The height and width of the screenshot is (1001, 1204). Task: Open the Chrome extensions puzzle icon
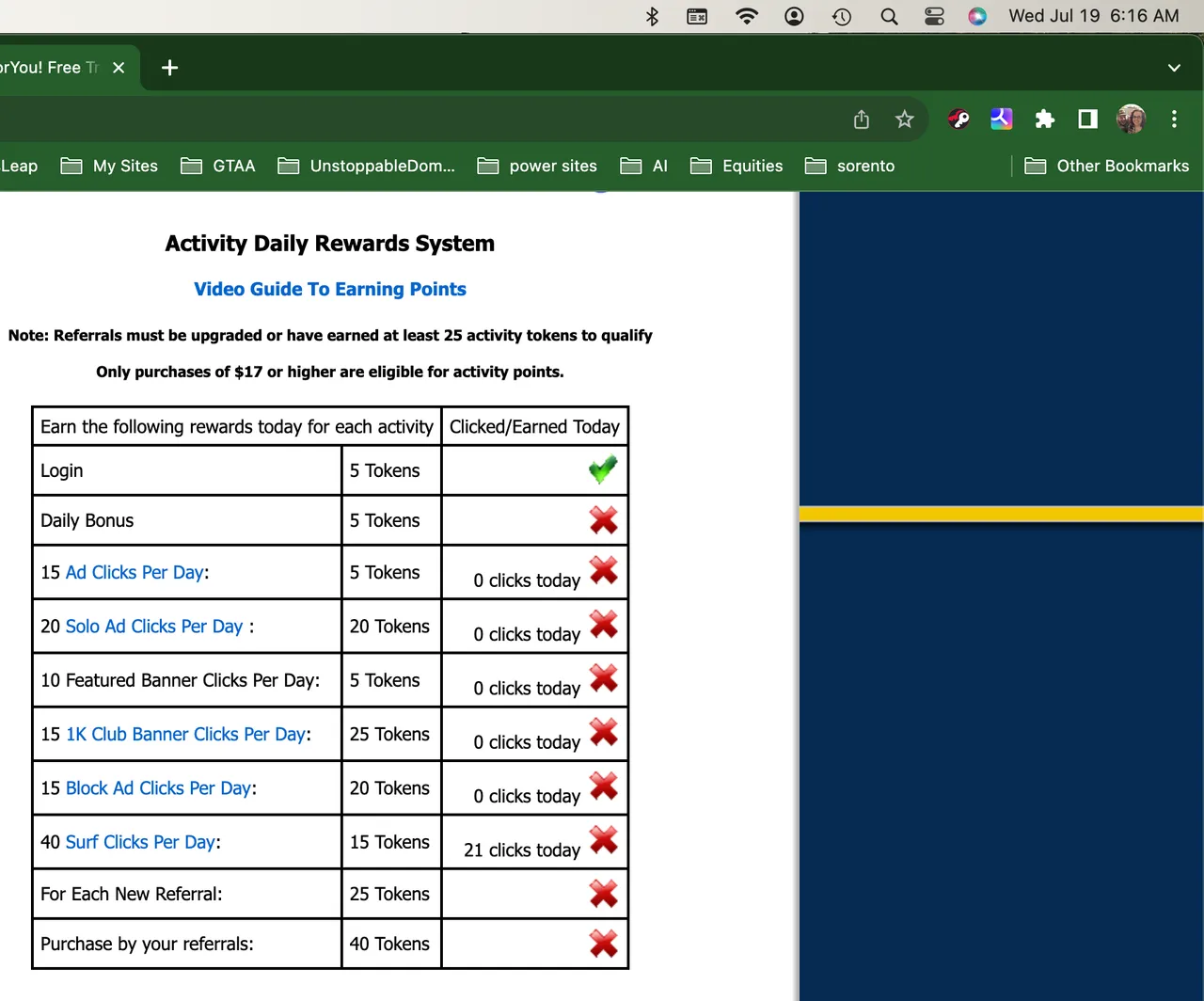pos(1044,119)
